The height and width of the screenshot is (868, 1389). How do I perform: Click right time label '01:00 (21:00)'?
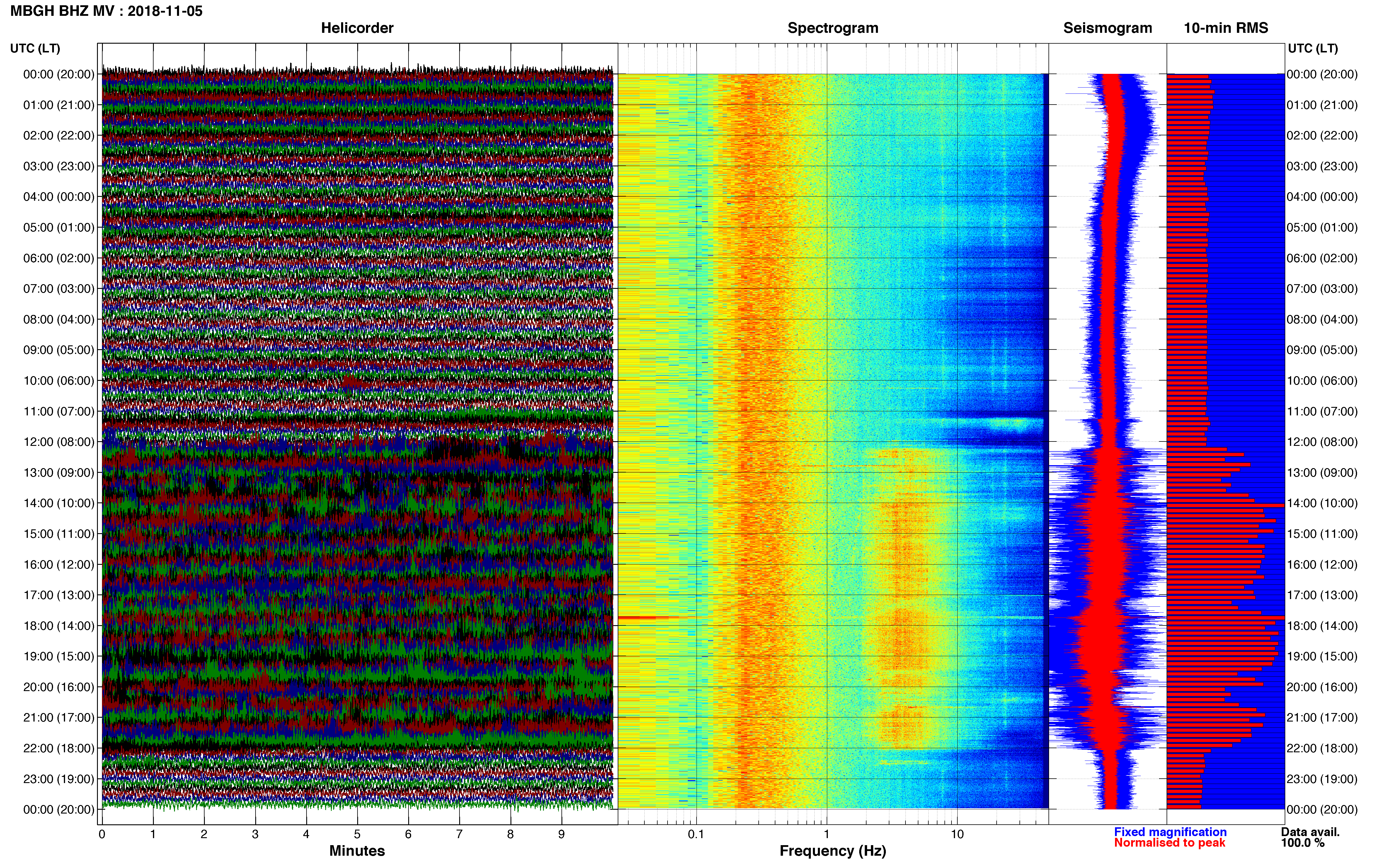tap(1322, 105)
